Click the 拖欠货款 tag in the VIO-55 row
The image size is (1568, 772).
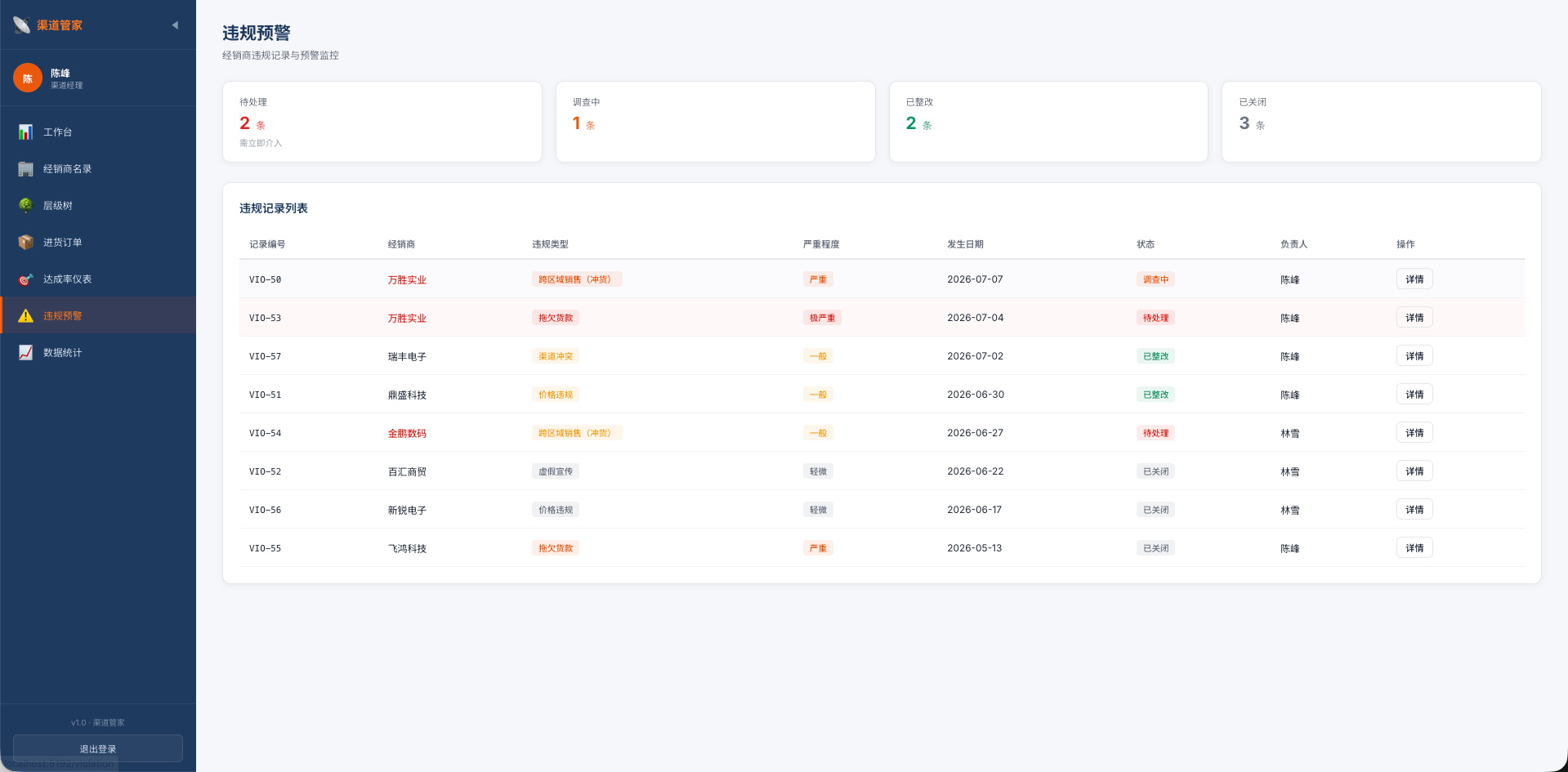coord(556,548)
